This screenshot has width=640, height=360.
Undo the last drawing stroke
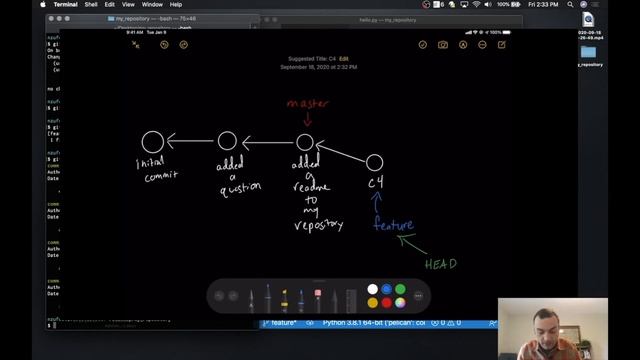[164, 45]
